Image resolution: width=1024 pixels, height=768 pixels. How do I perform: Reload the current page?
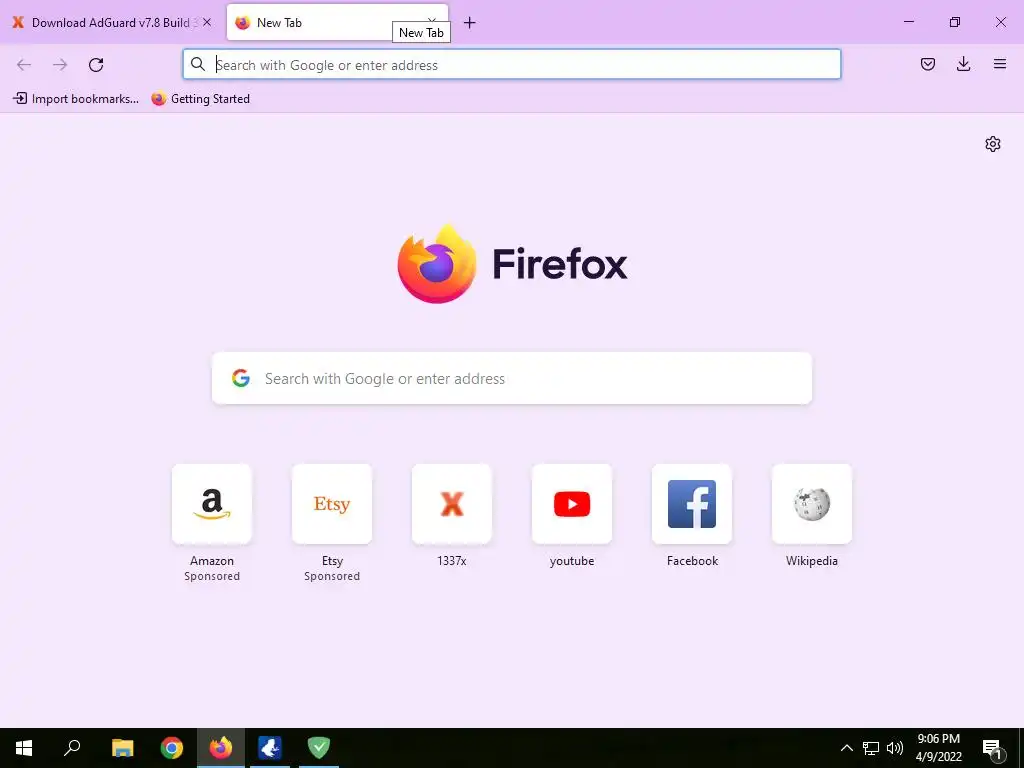[x=96, y=64]
